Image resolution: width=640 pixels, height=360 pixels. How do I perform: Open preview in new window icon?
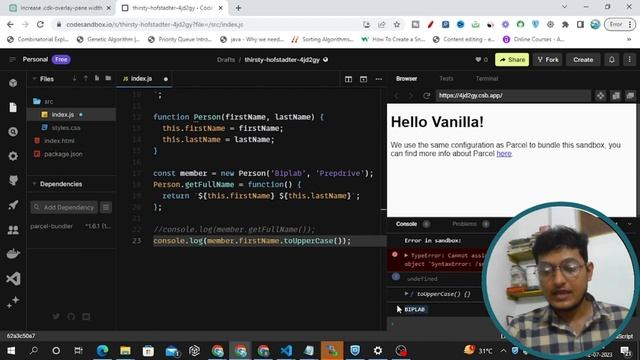pyautogui.click(x=631, y=96)
